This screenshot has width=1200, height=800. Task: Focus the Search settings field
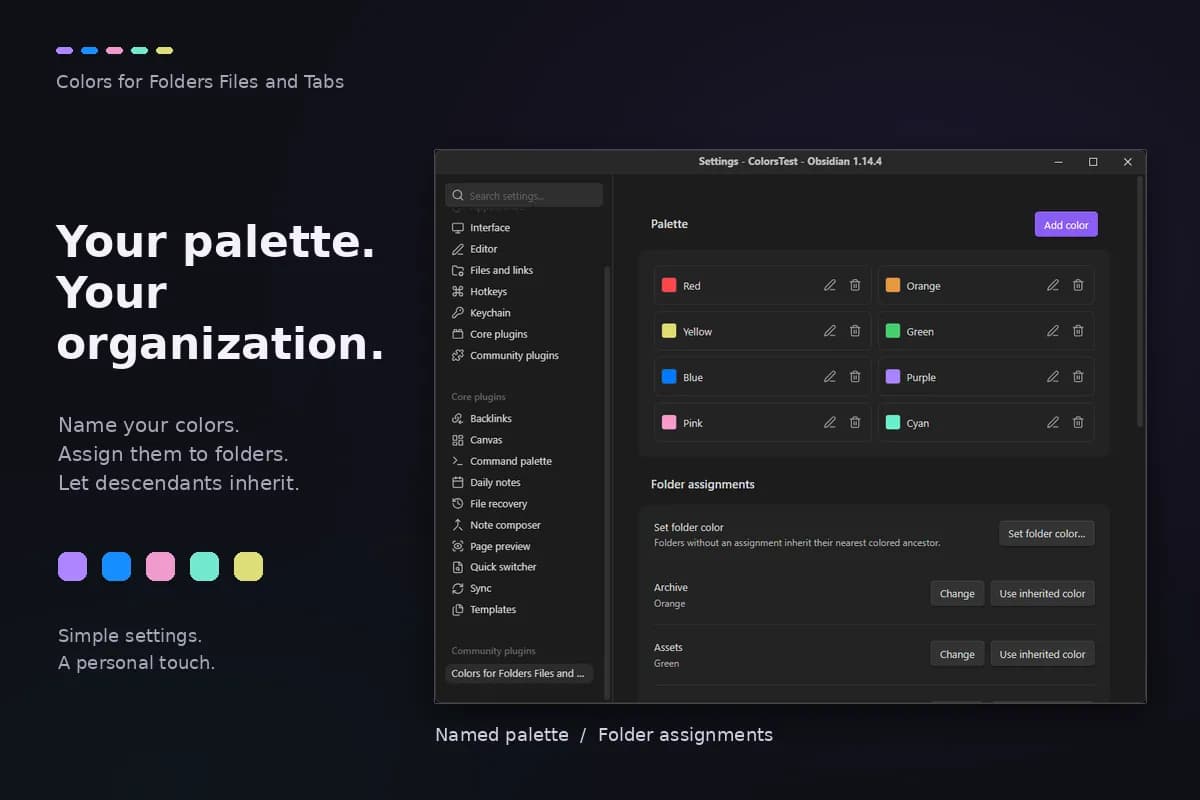(x=524, y=195)
